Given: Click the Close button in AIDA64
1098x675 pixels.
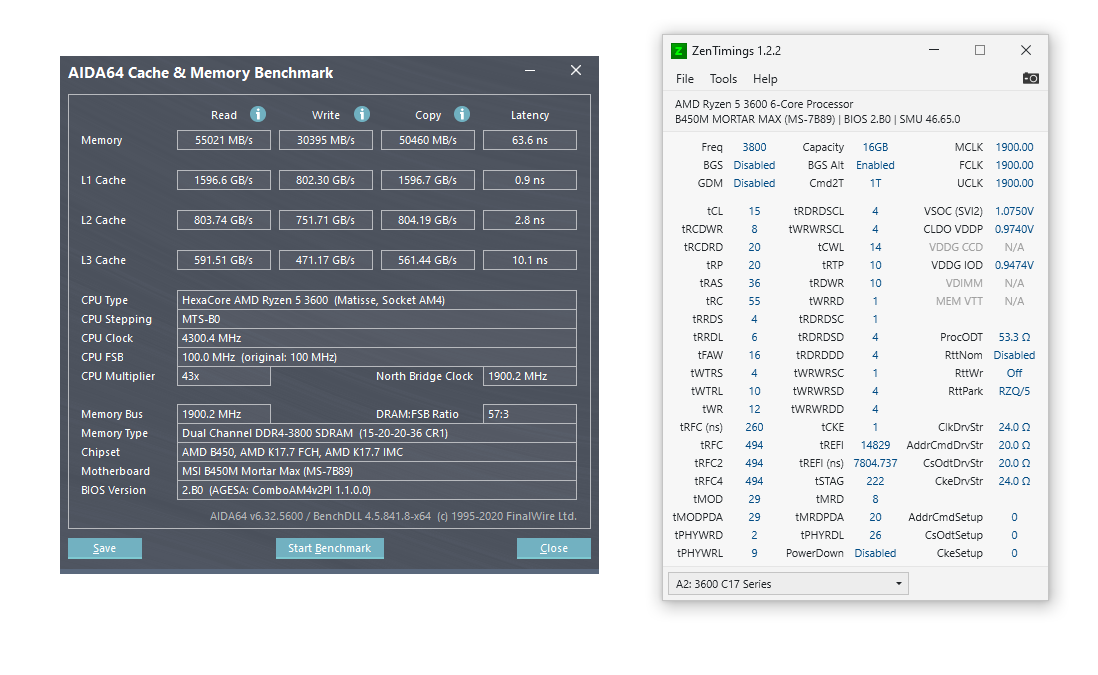Looking at the screenshot, I should (x=554, y=548).
